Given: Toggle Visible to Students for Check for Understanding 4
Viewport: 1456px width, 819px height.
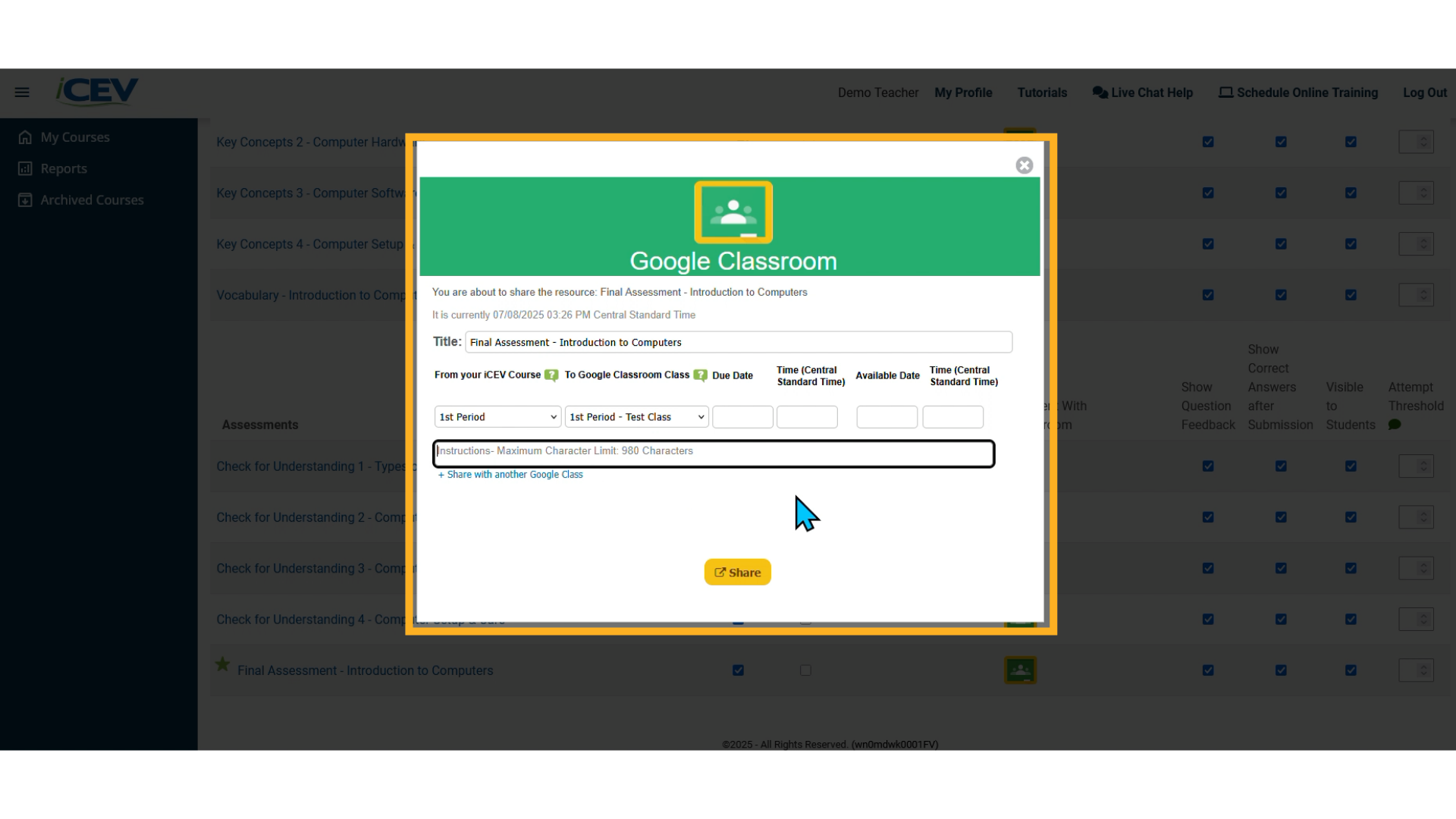Looking at the screenshot, I should (x=1351, y=620).
